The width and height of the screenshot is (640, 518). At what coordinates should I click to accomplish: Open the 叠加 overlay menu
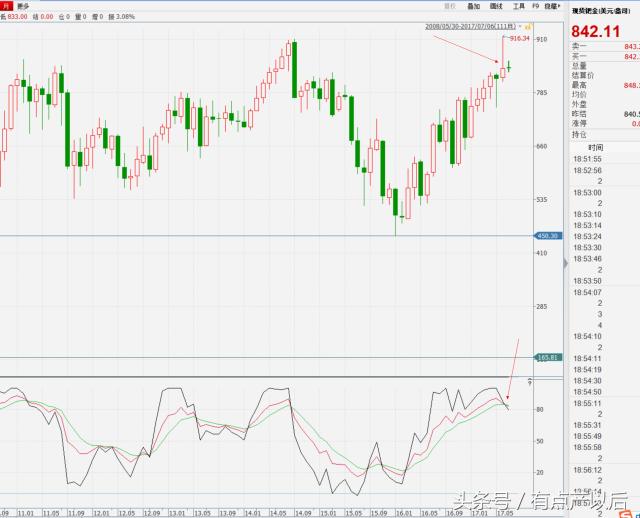[x=473, y=6]
